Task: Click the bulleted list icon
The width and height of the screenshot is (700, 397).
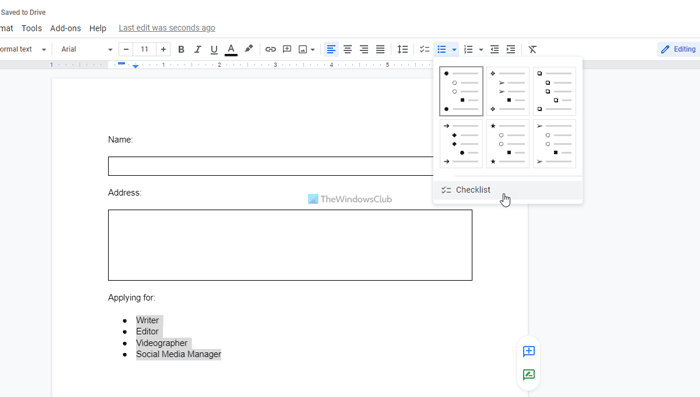Action: pos(442,50)
